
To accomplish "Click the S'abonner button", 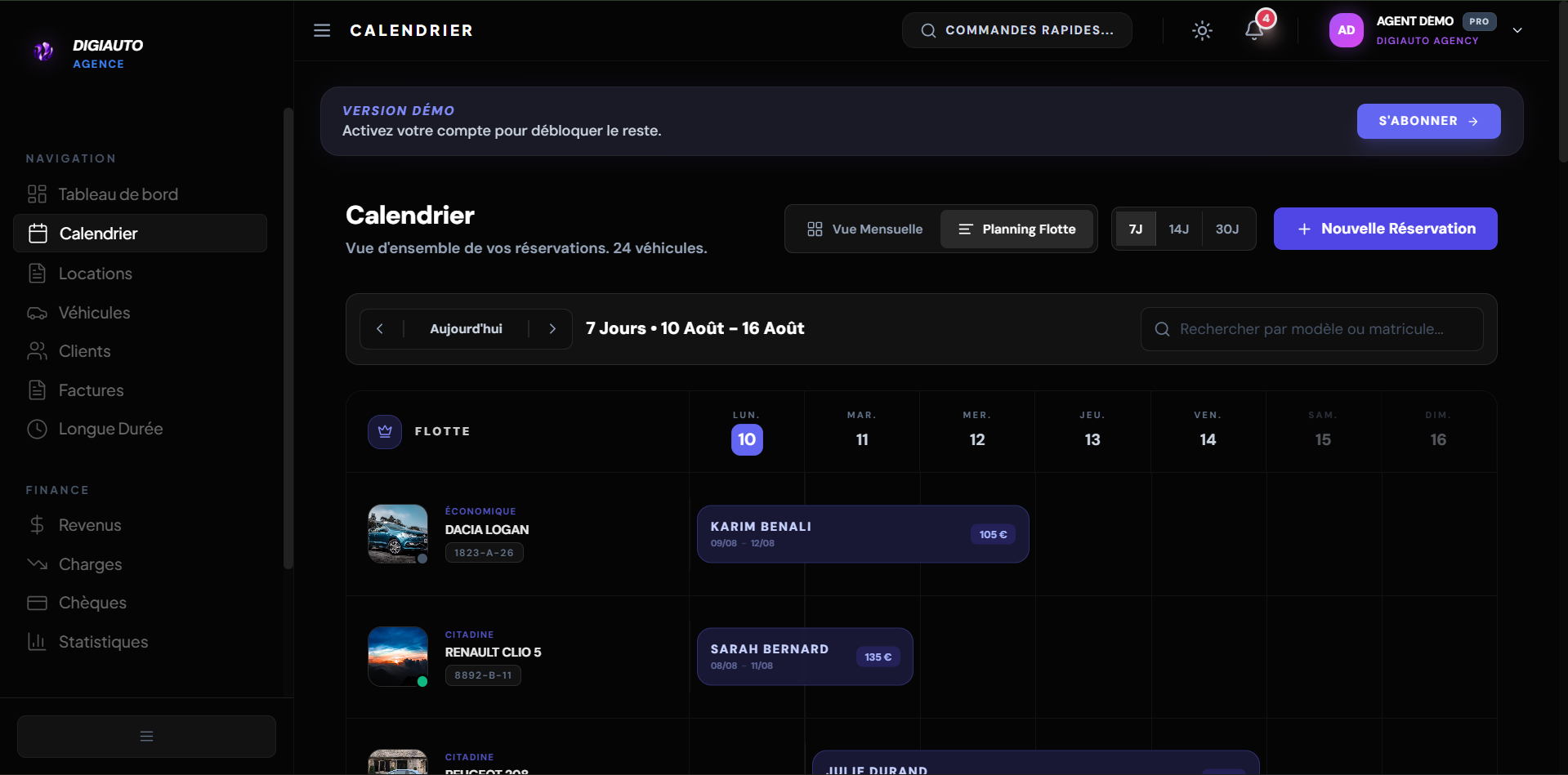I will click(x=1428, y=121).
